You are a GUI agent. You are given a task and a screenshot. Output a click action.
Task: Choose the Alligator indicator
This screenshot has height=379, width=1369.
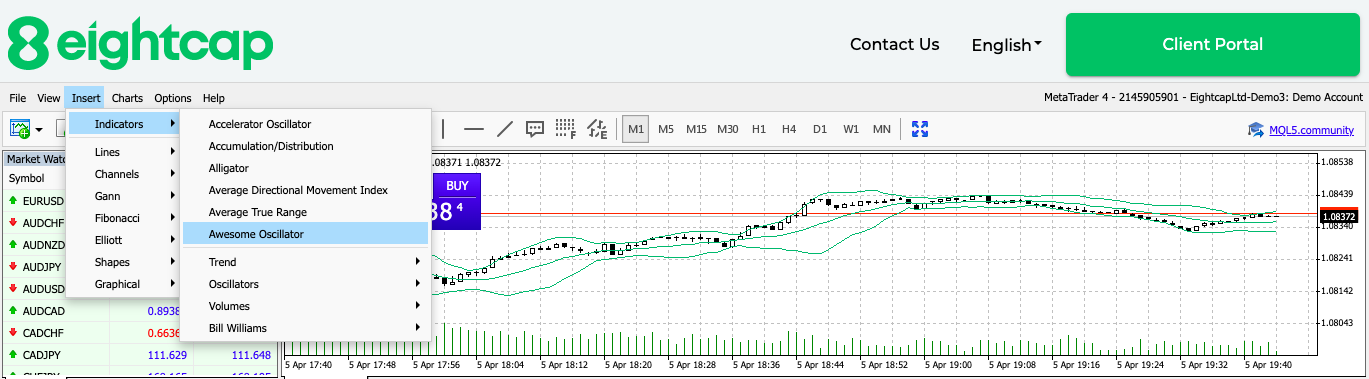click(x=305, y=168)
